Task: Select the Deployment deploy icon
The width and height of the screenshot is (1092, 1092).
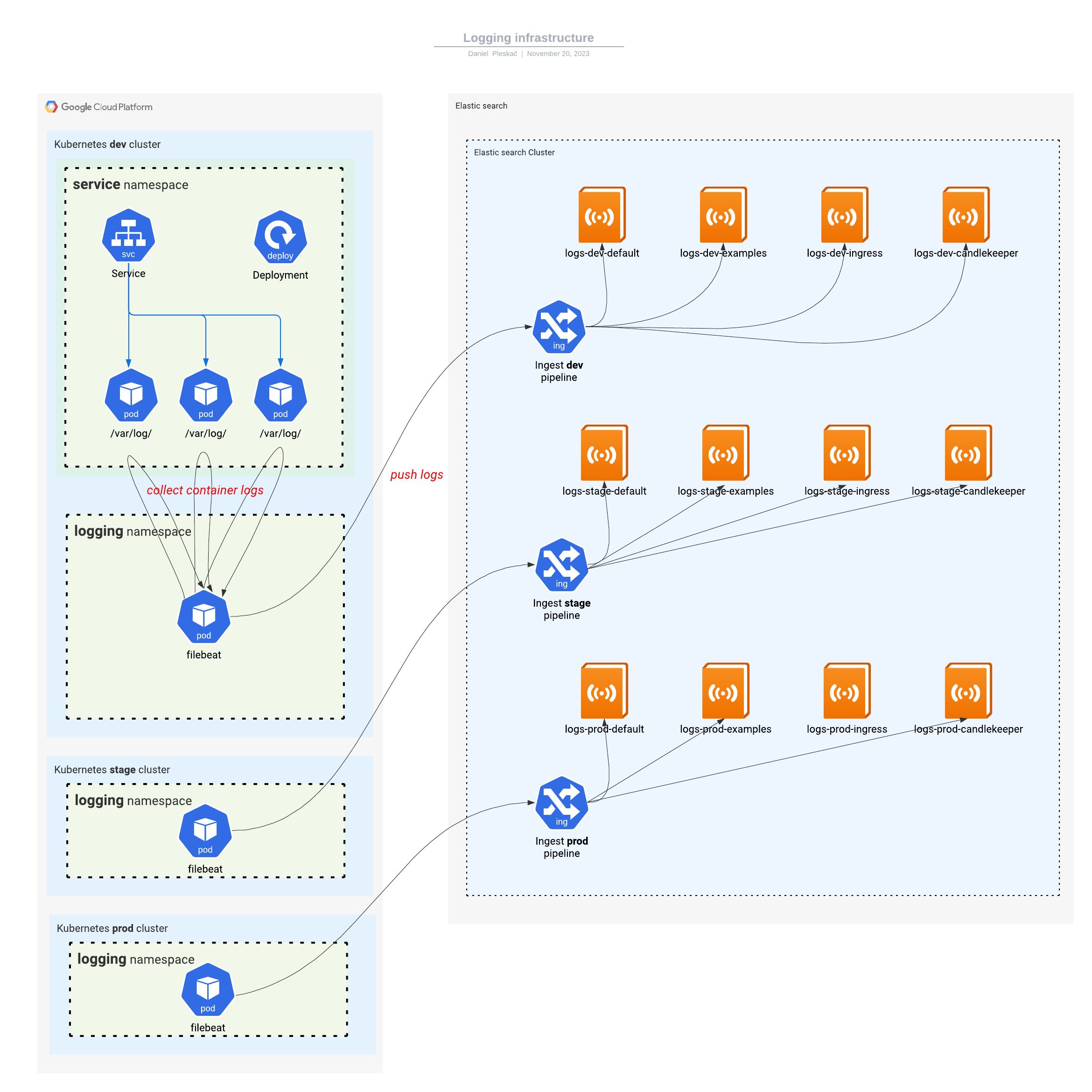Action: click(x=280, y=237)
